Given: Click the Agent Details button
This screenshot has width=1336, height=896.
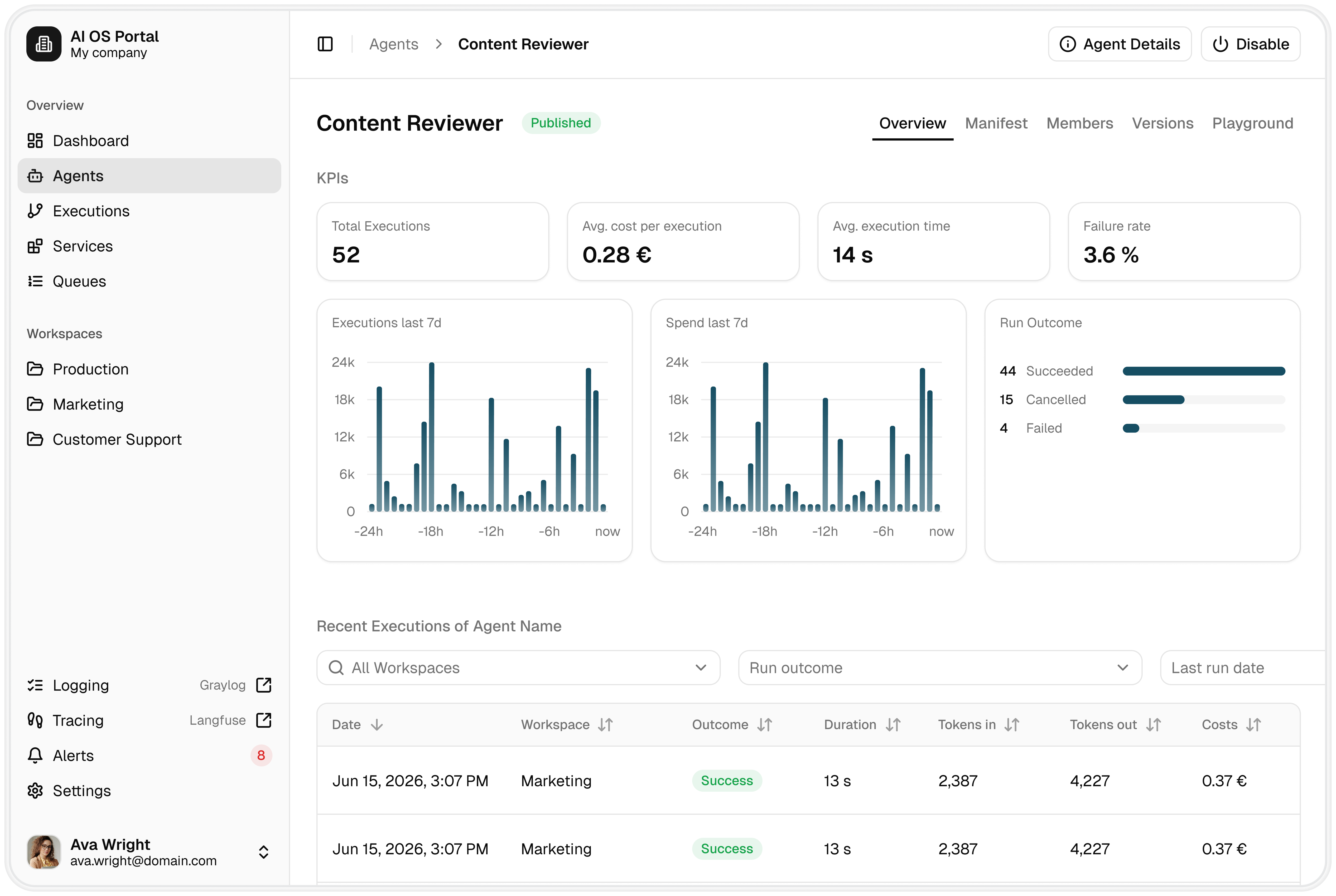Looking at the screenshot, I should [1119, 44].
